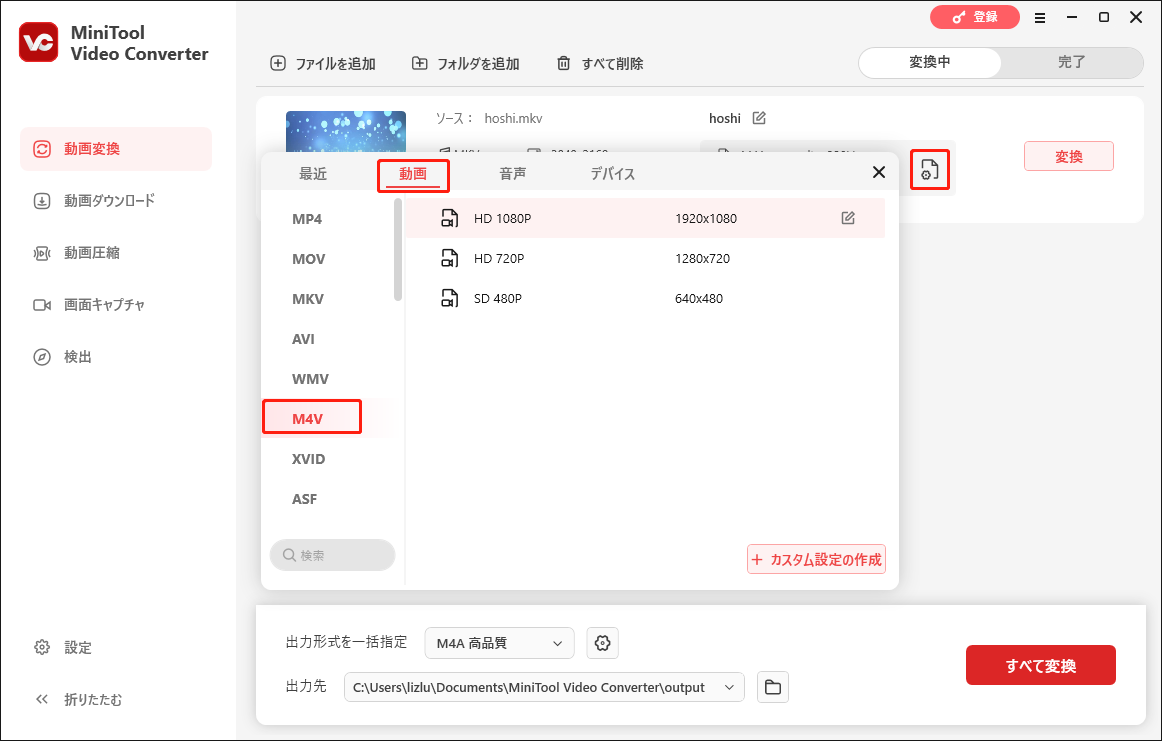Click カスタム設定の作成 button
Image resolution: width=1162 pixels, height=741 pixels.
(x=816, y=559)
